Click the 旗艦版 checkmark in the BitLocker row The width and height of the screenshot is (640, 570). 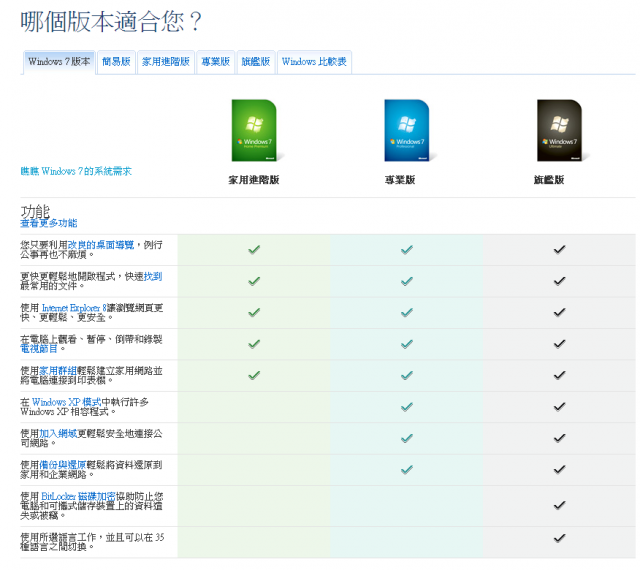coord(559,505)
